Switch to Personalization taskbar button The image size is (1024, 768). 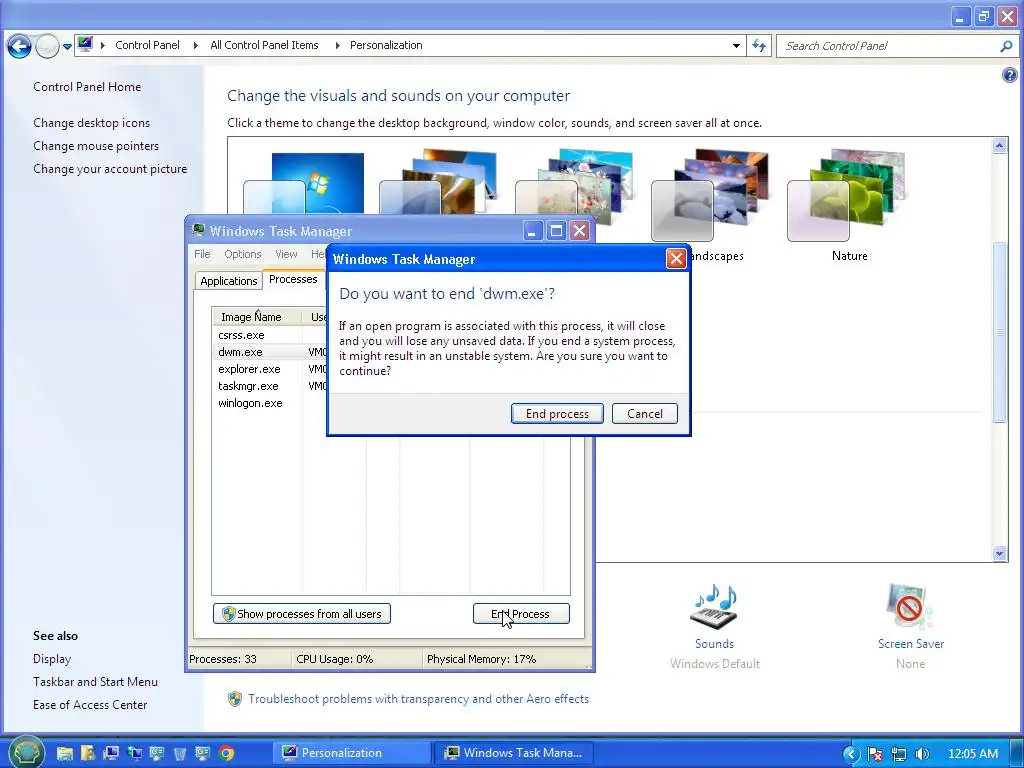pyautogui.click(x=351, y=753)
